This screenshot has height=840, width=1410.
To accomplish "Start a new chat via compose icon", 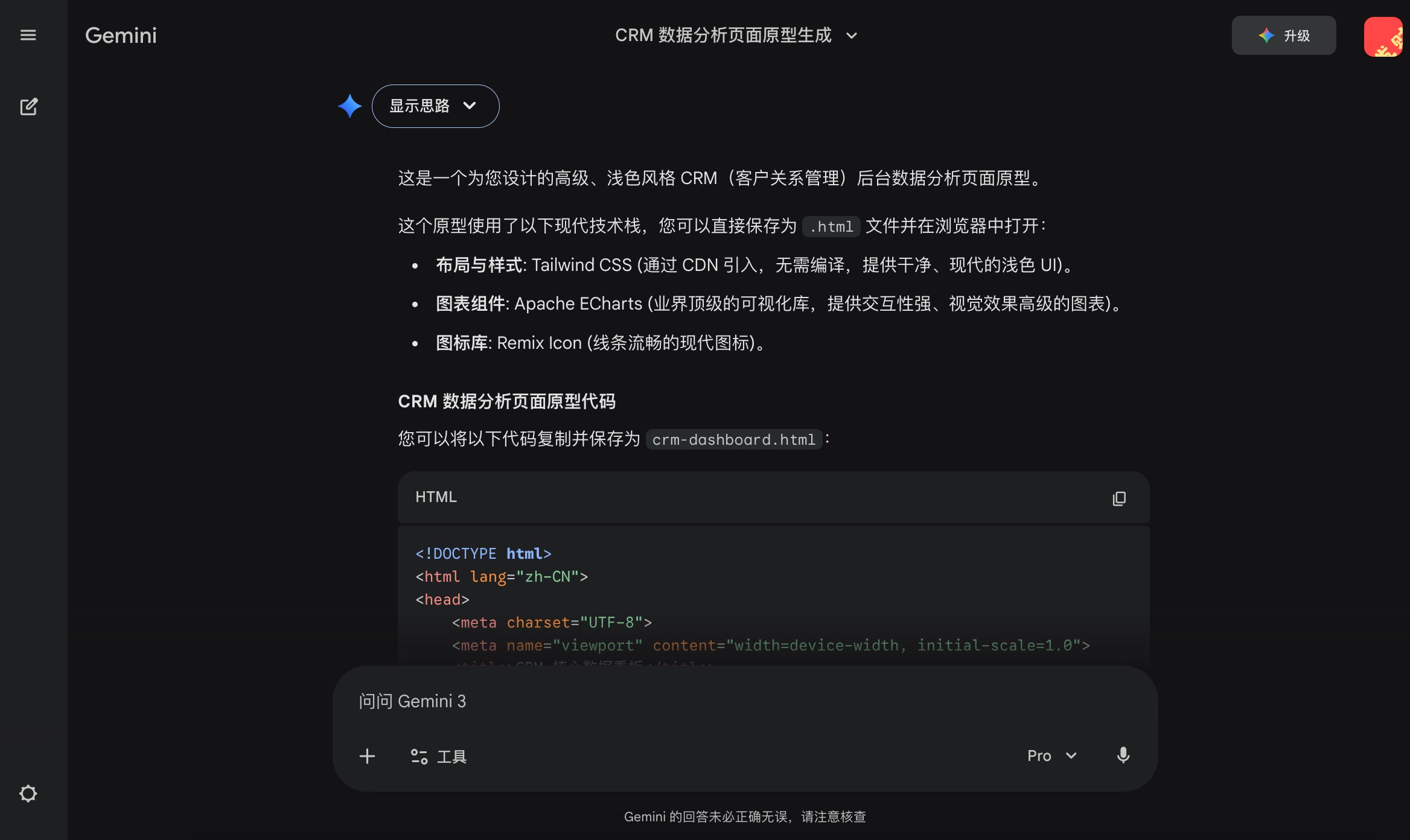I will click(x=28, y=107).
